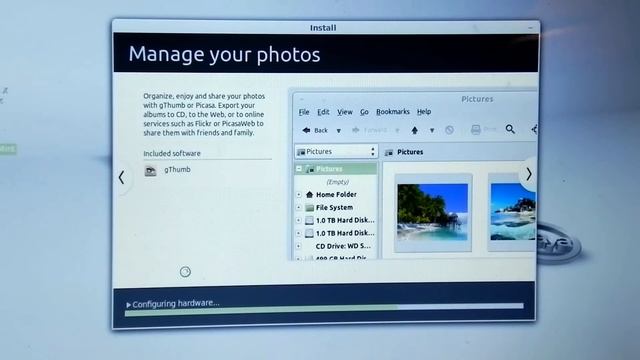Click the Manage your photos heading
The width and height of the screenshot is (640, 360).
pyautogui.click(x=224, y=54)
